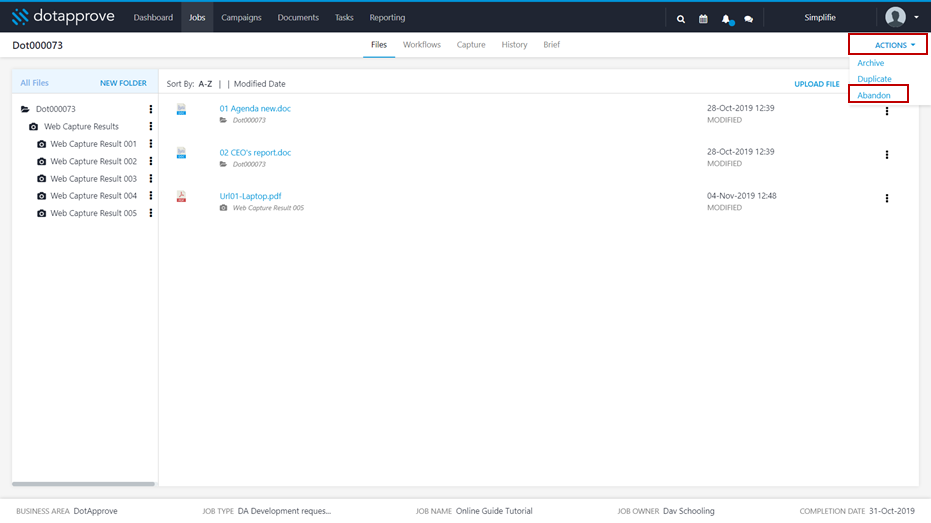Open kebab menu for Web Capture Result 003
Image resolution: width=931 pixels, height=523 pixels.
(x=151, y=179)
